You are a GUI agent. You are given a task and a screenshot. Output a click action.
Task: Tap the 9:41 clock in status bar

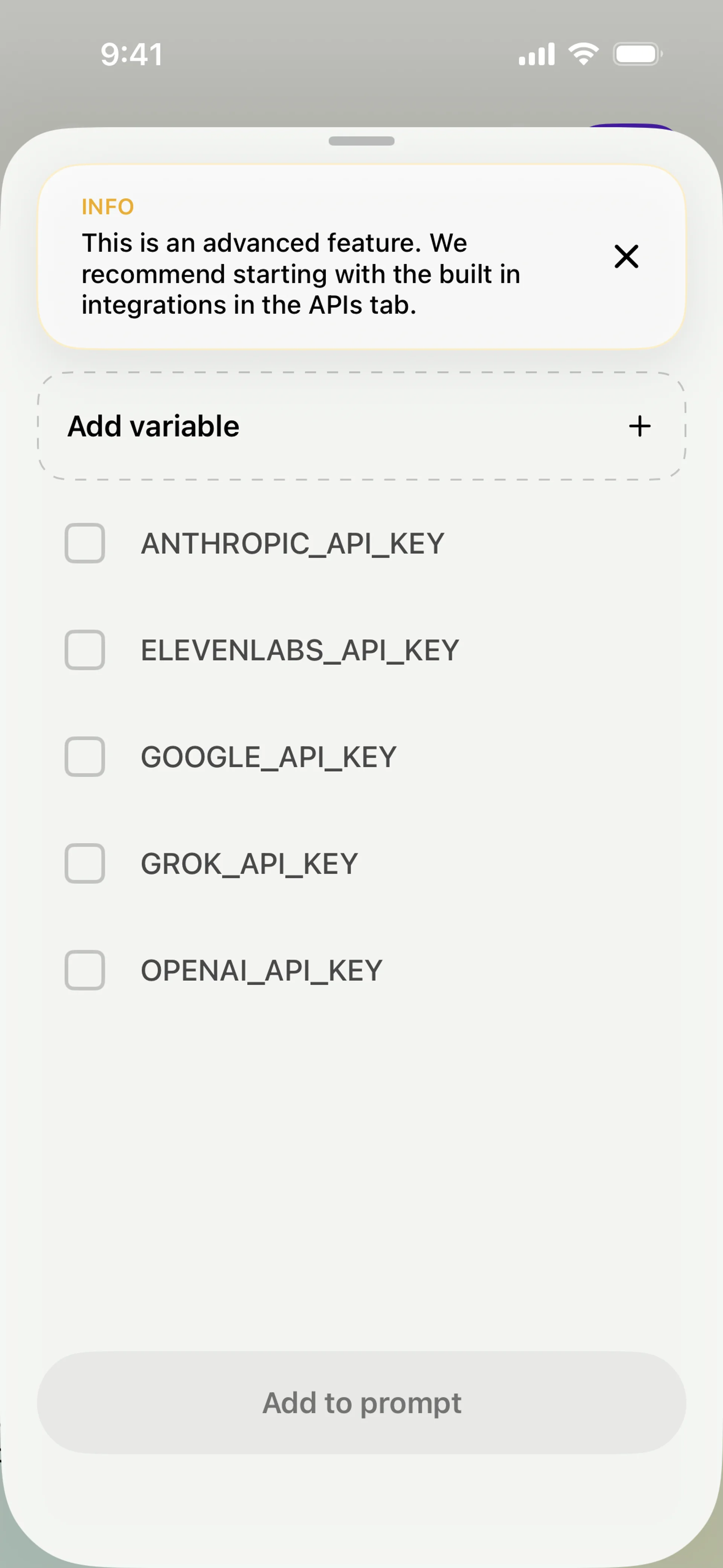pyautogui.click(x=131, y=55)
